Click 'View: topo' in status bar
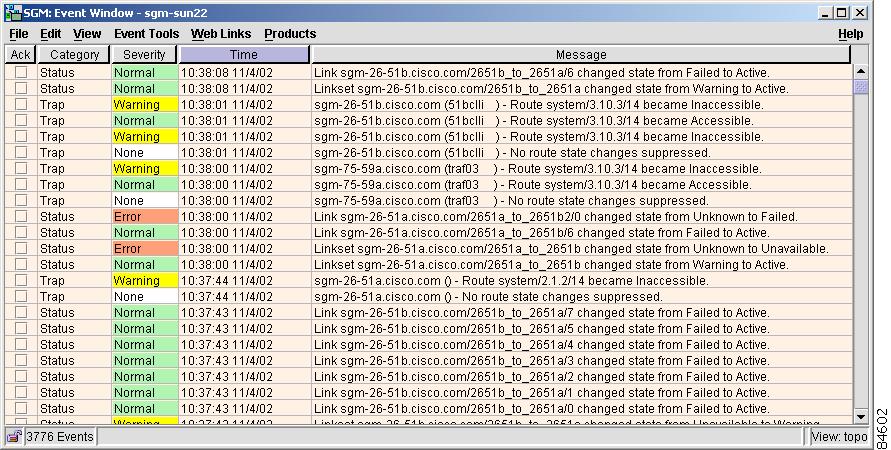 pos(839,436)
